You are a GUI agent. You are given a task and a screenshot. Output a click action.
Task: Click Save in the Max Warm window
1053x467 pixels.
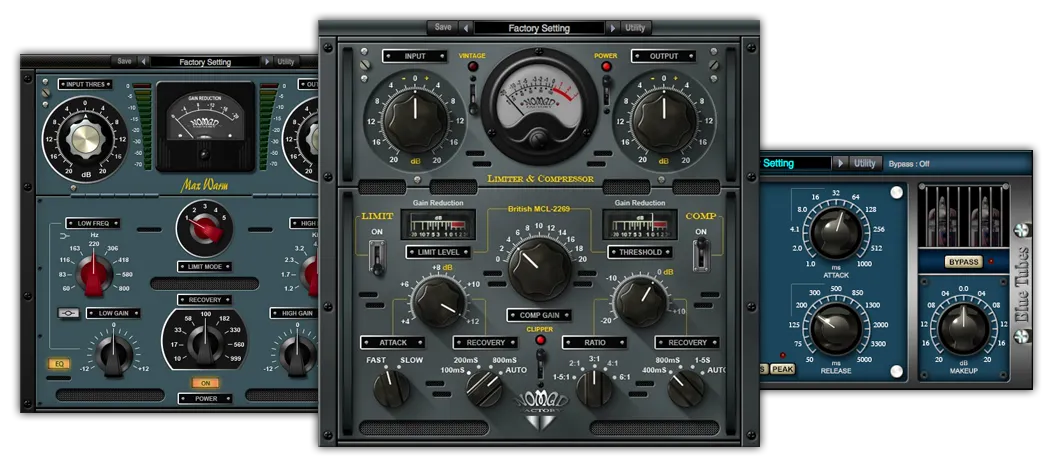(124, 61)
